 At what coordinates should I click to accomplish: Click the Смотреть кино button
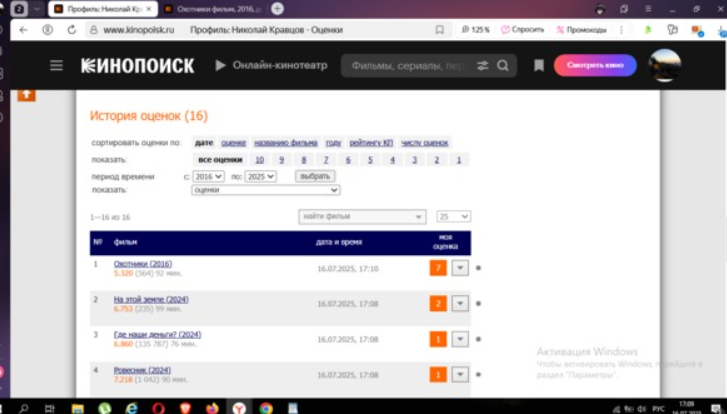[x=595, y=65]
